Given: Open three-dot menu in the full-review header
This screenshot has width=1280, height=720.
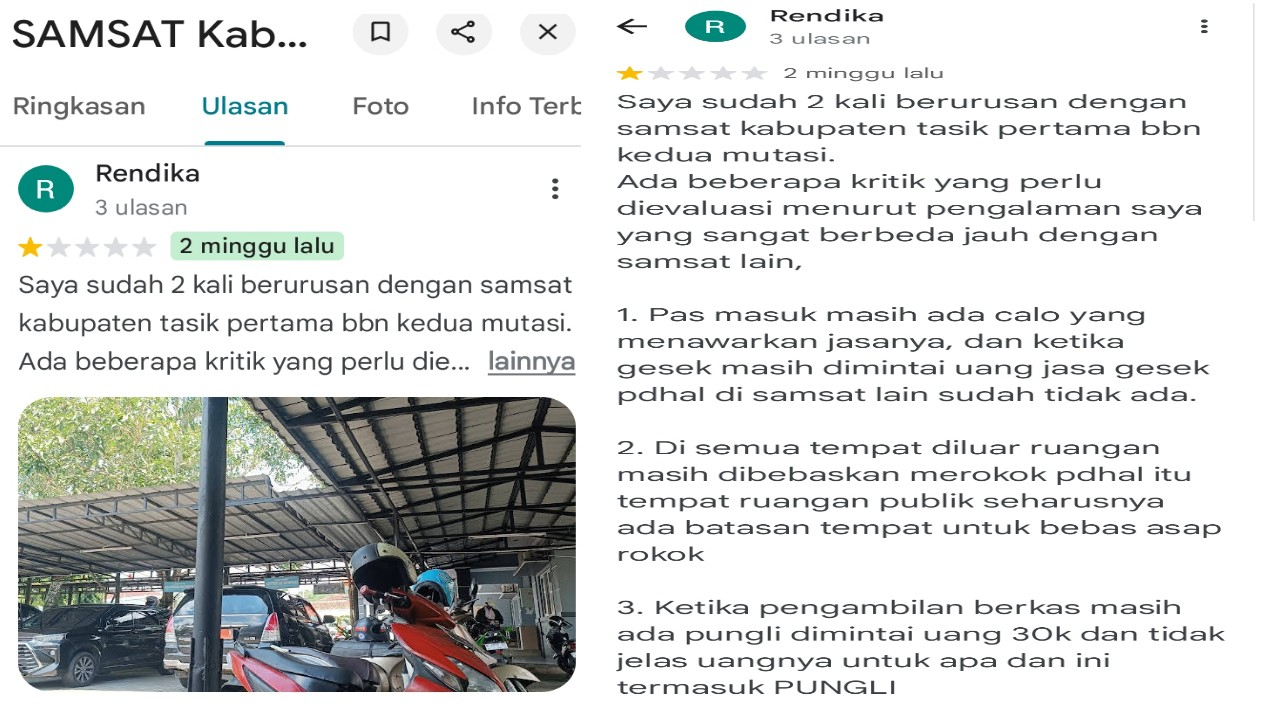Looking at the screenshot, I should (1204, 27).
